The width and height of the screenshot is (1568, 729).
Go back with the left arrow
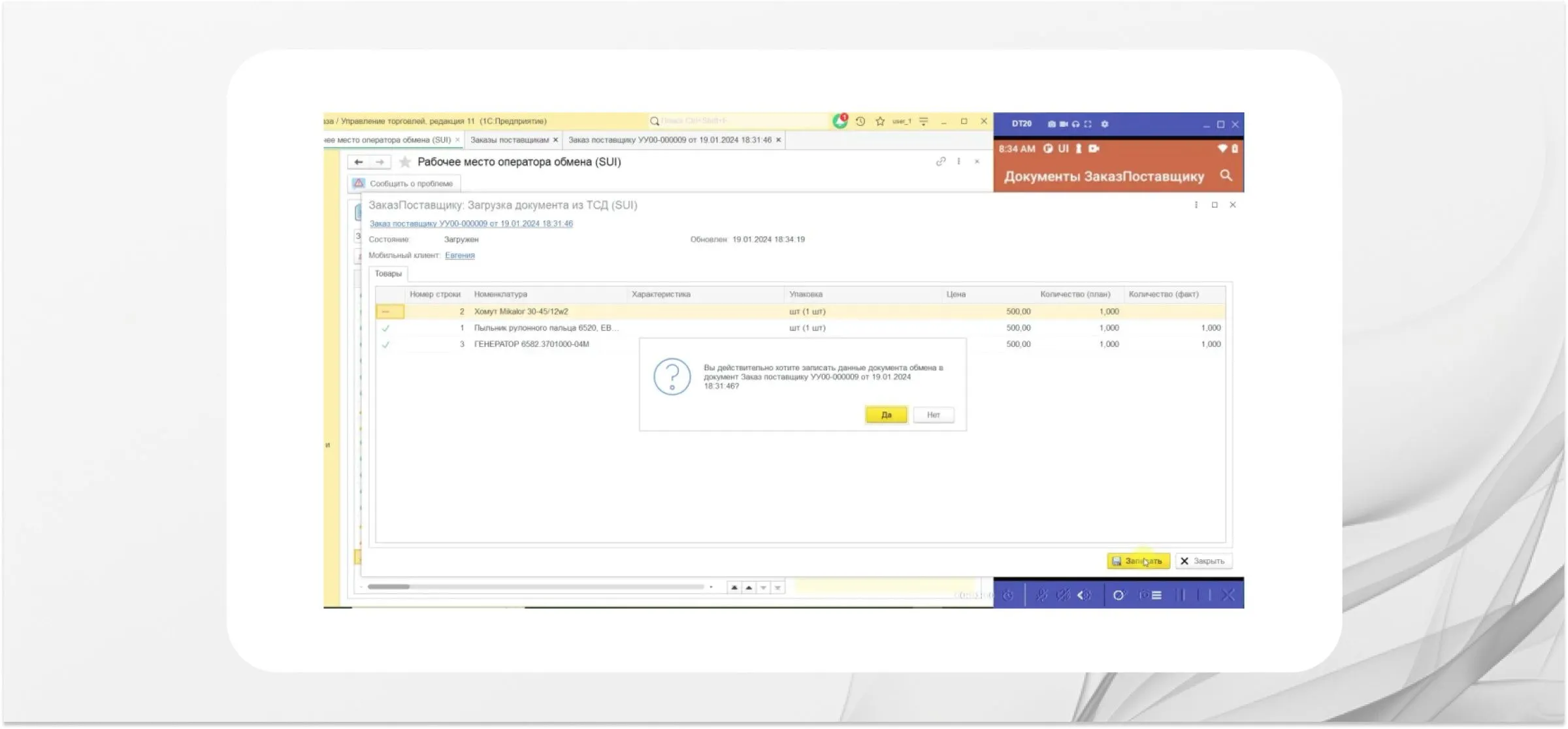pos(358,162)
